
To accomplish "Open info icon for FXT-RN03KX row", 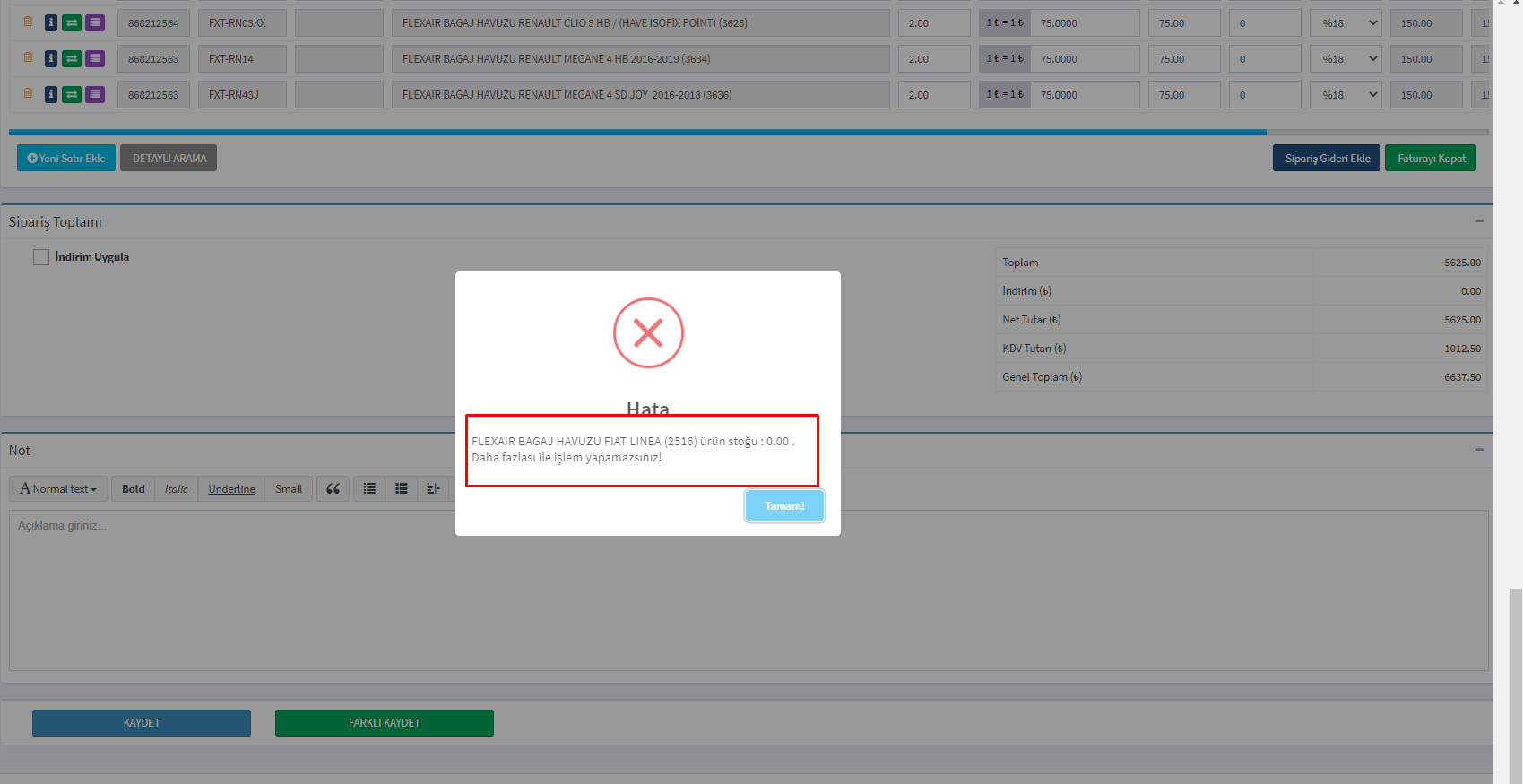I will pyautogui.click(x=51, y=23).
